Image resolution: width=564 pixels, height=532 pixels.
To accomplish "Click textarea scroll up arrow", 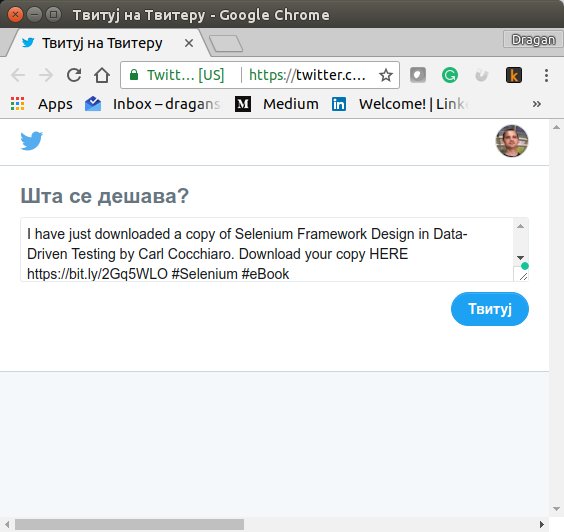I will click(x=520, y=226).
